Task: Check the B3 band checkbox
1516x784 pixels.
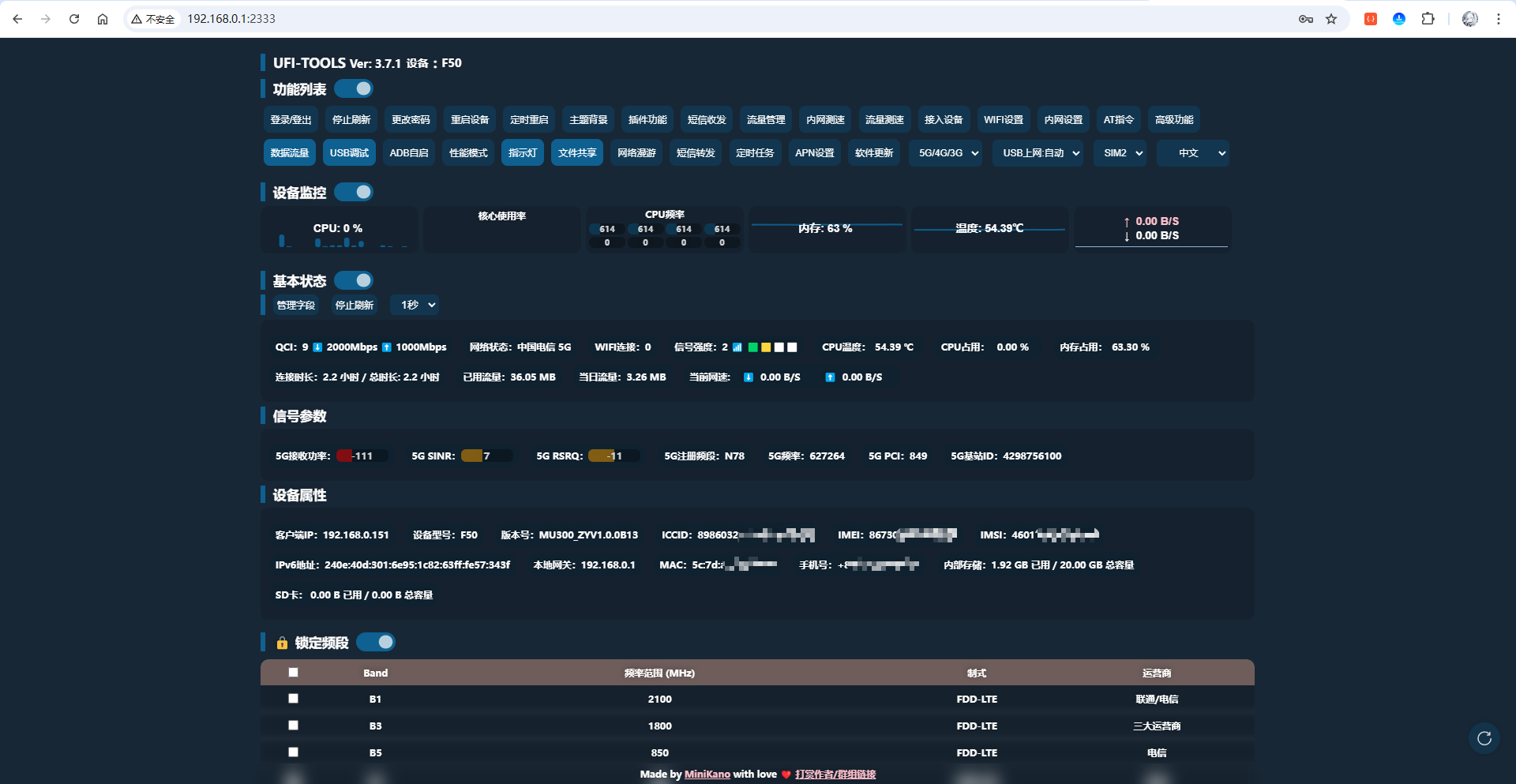Action: click(x=293, y=725)
